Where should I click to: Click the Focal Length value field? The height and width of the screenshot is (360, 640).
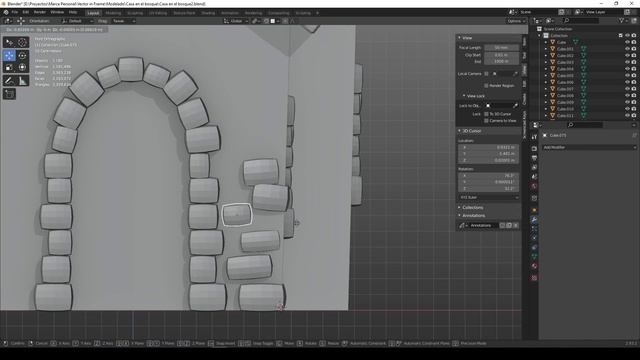(x=502, y=48)
